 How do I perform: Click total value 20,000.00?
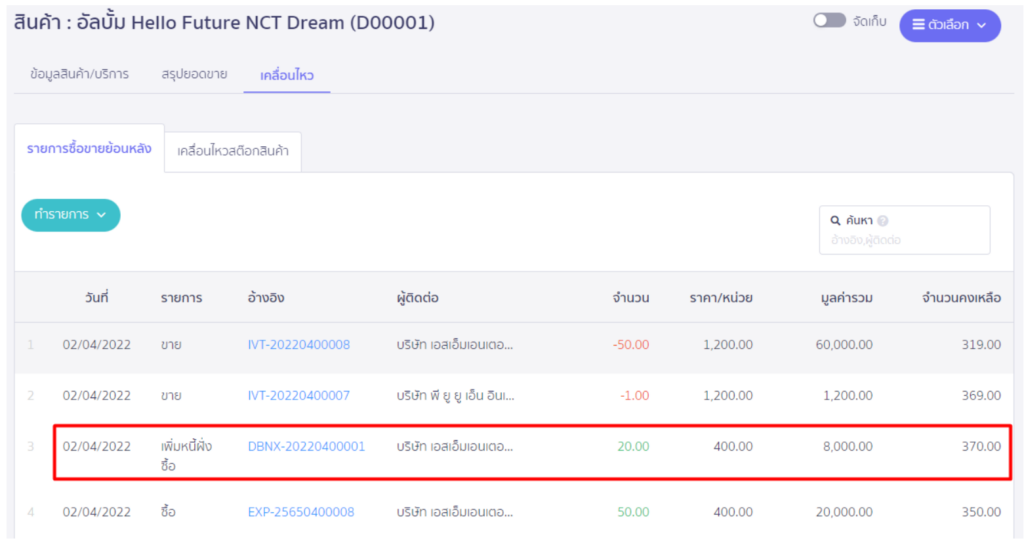(844, 512)
